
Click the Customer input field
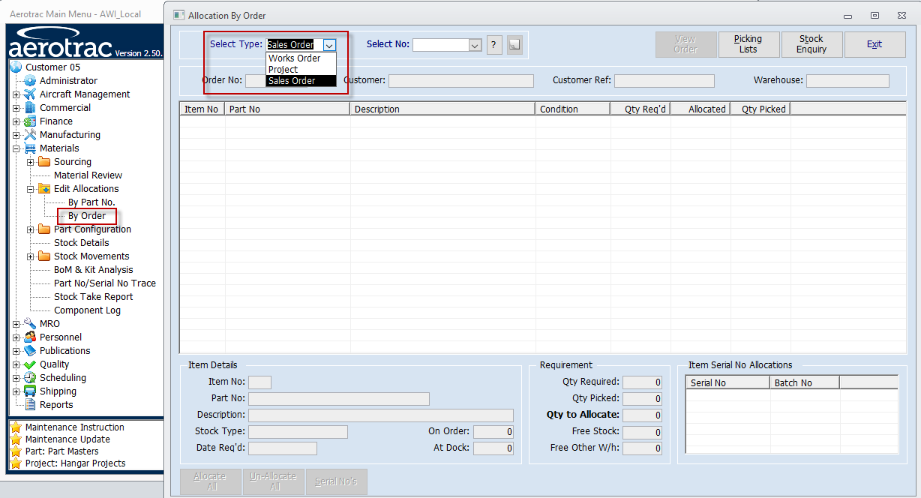[x=461, y=80]
